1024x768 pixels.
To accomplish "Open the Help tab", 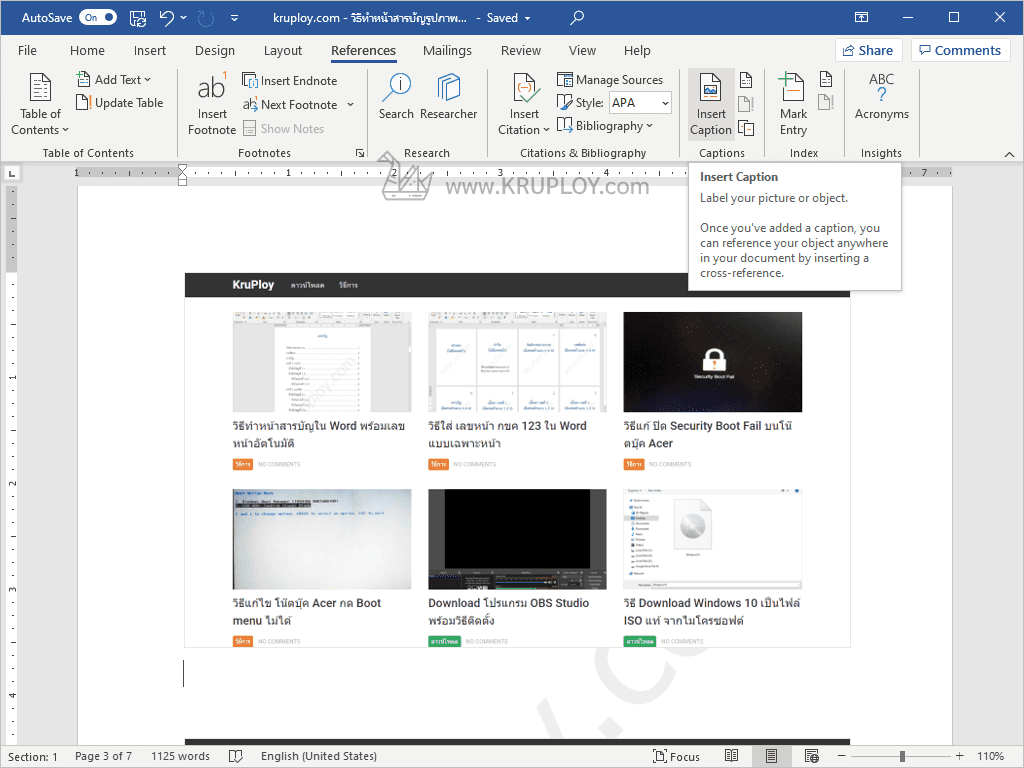I will pos(637,50).
